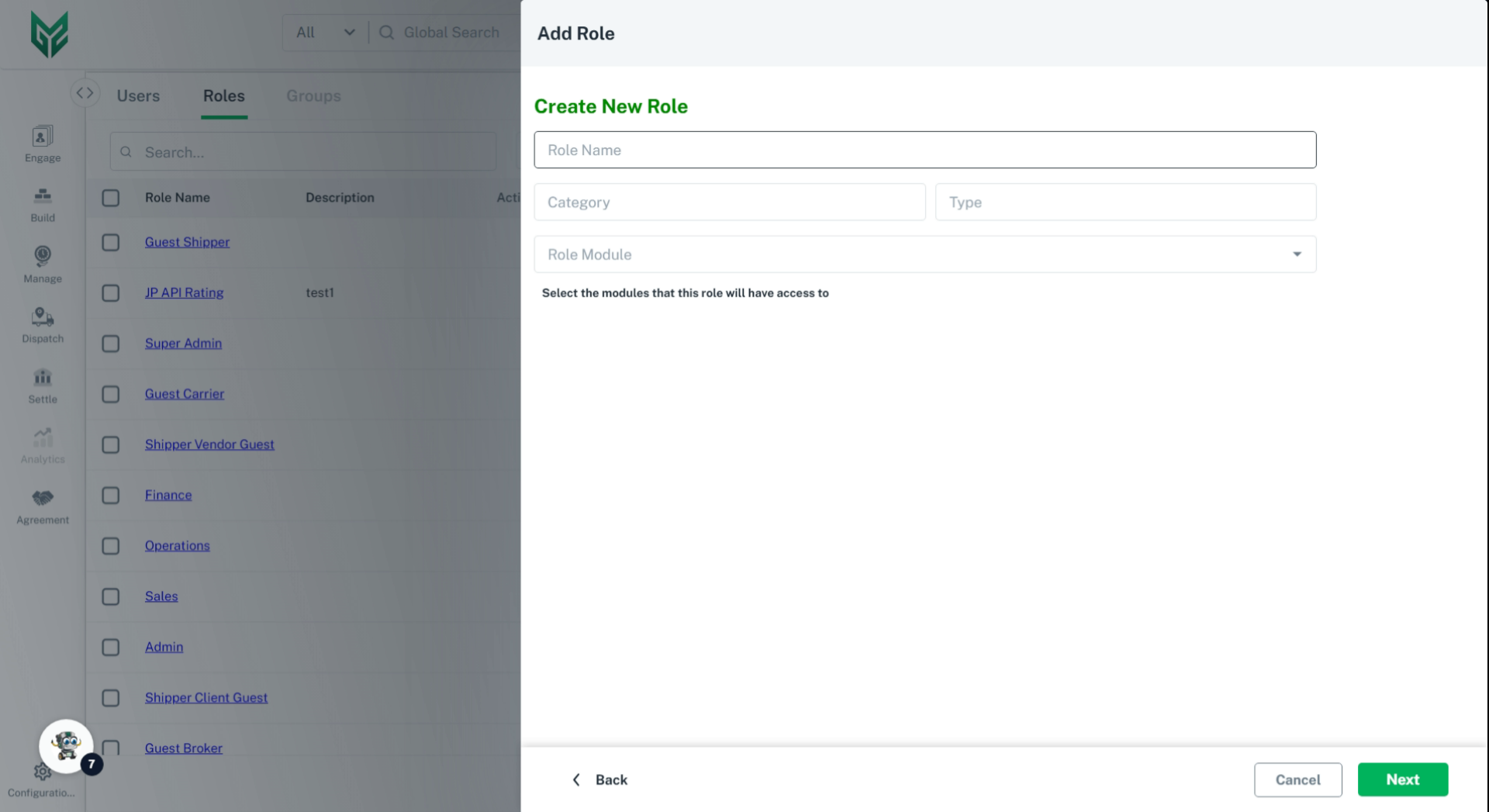Switch to the Groups tab
1489x812 pixels.
tap(313, 96)
